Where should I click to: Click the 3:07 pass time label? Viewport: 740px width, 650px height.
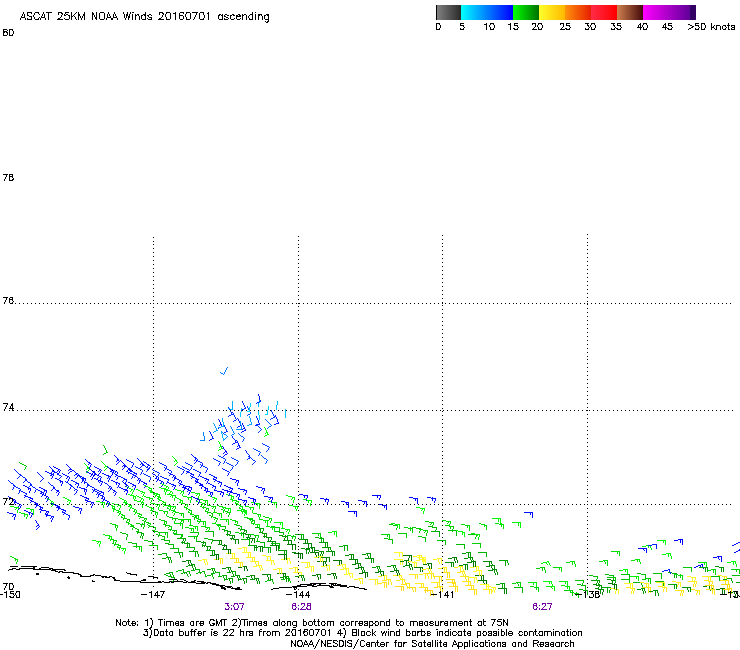point(235,607)
